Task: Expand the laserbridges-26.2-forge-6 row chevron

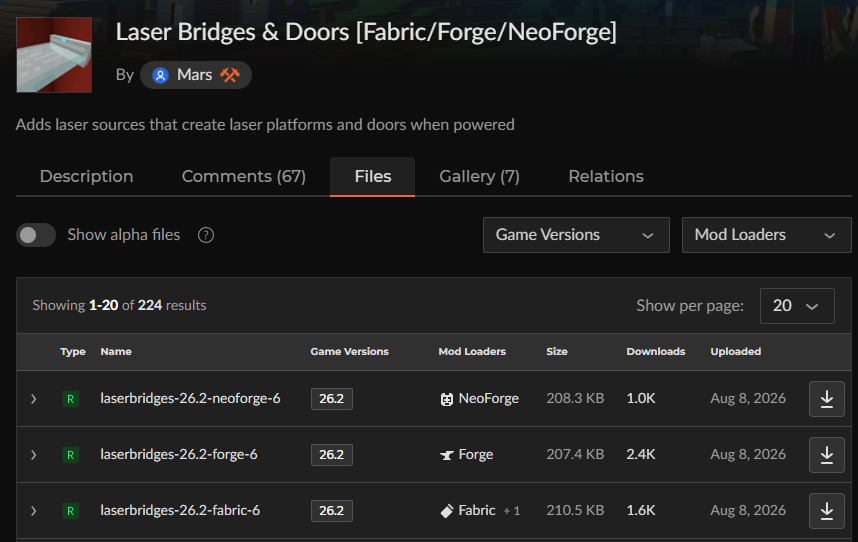Action: pos(33,454)
